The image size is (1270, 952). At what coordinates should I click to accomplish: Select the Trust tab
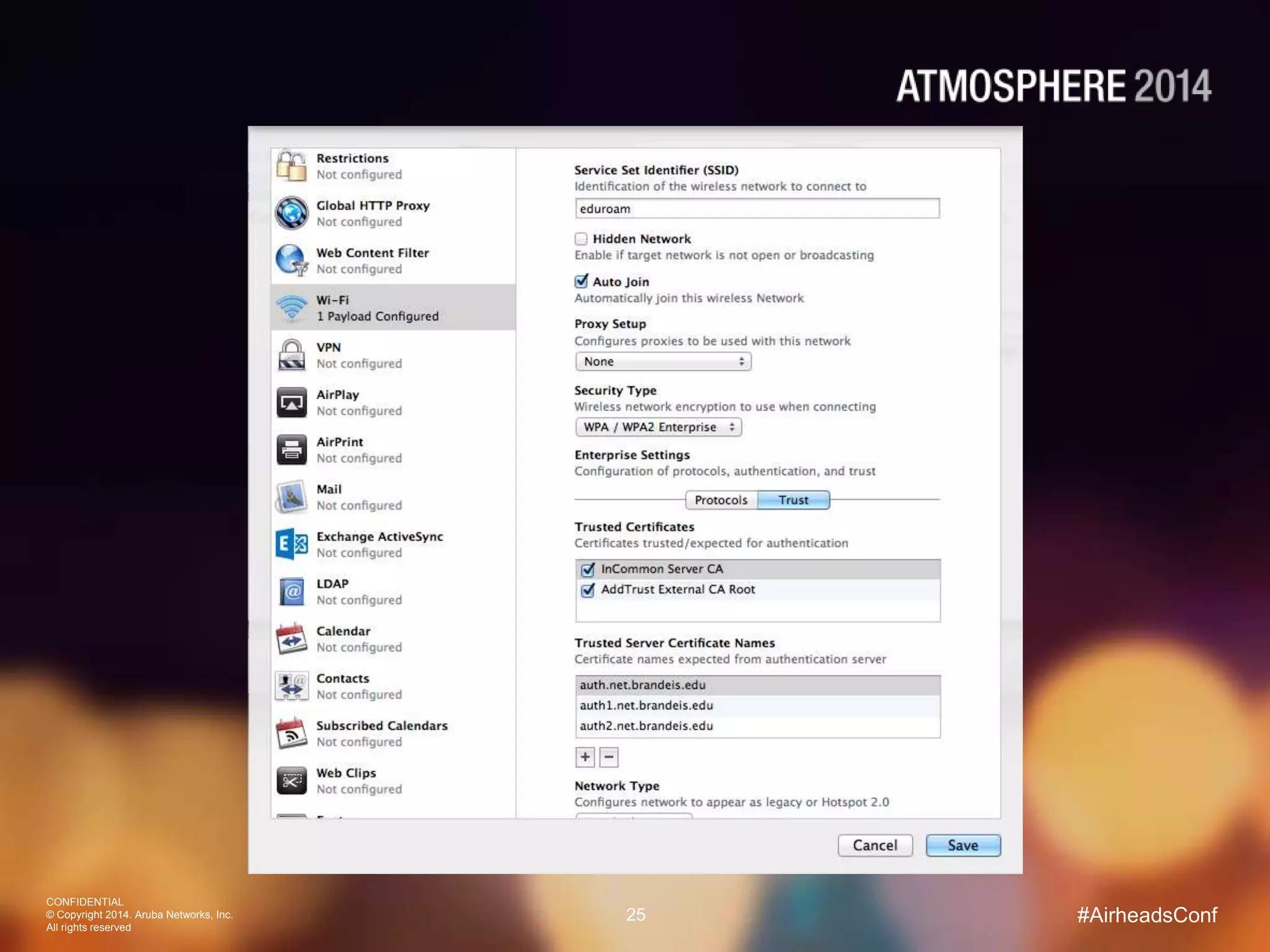point(793,500)
